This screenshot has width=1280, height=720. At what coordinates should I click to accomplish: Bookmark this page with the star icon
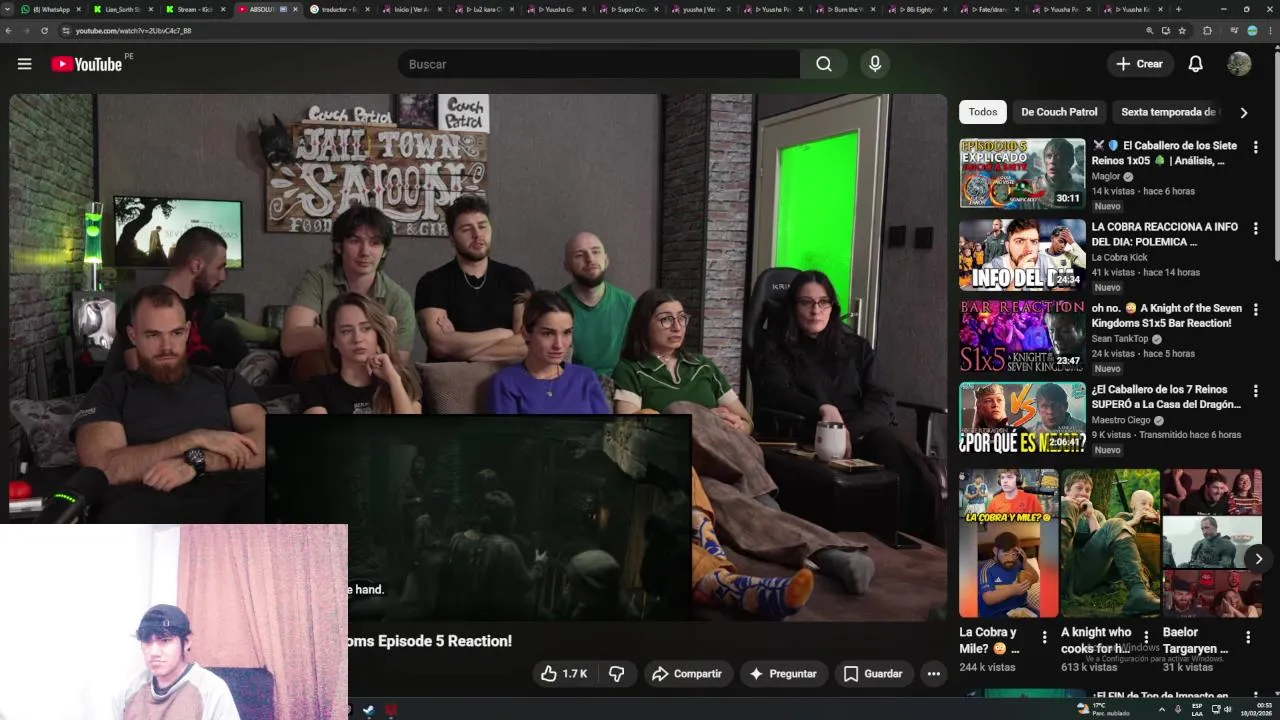1182,31
